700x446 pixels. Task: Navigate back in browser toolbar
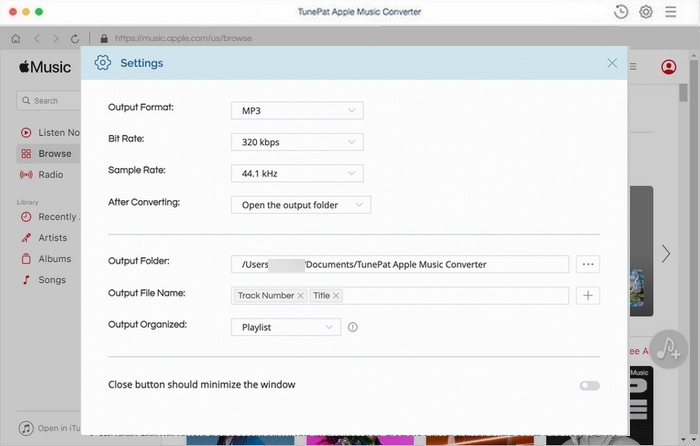point(37,38)
